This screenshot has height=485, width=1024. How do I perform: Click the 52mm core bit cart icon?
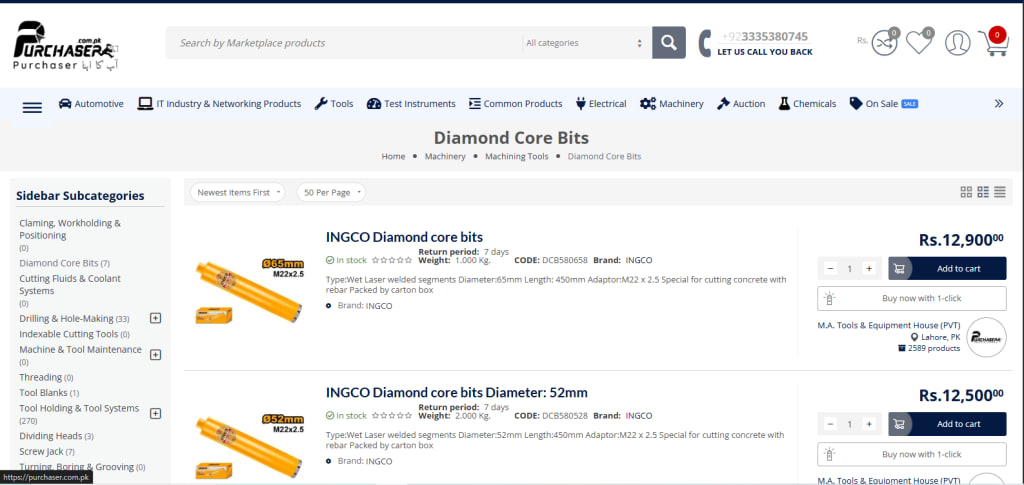tap(899, 424)
